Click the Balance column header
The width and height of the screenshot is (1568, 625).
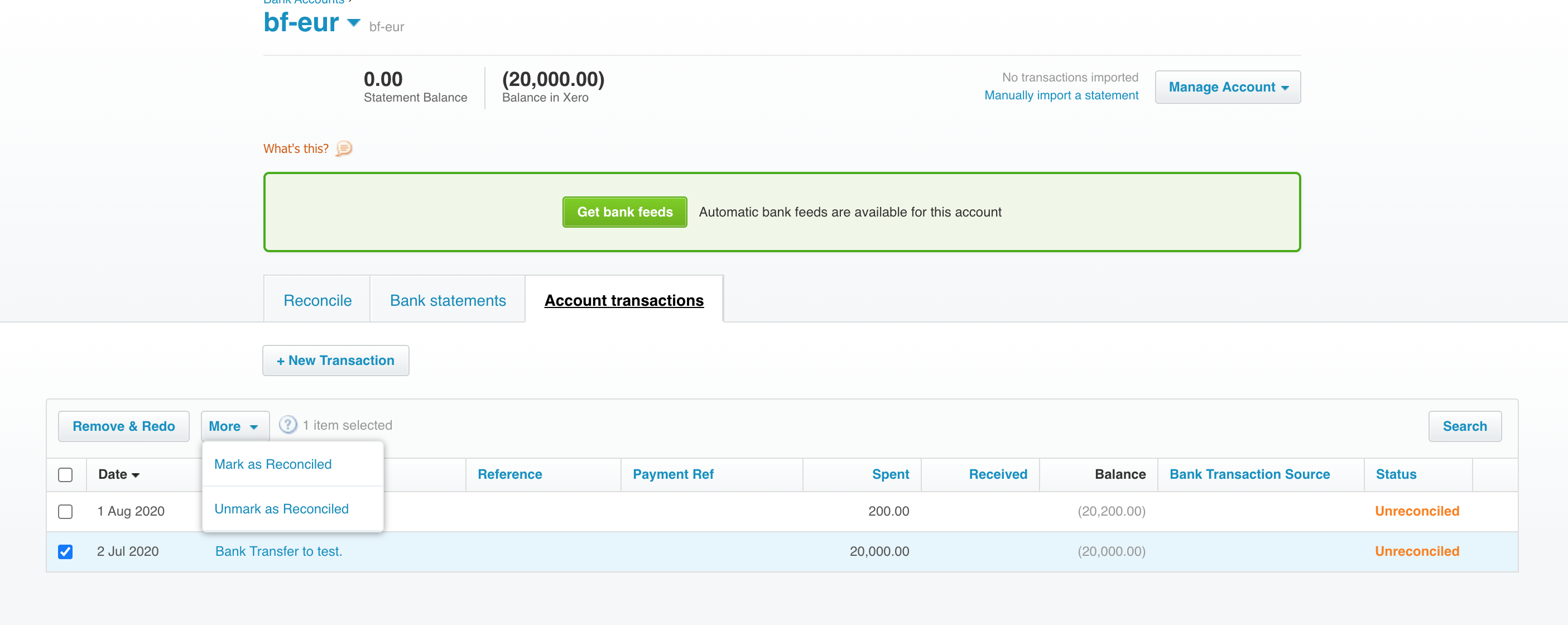tap(1119, 474)
